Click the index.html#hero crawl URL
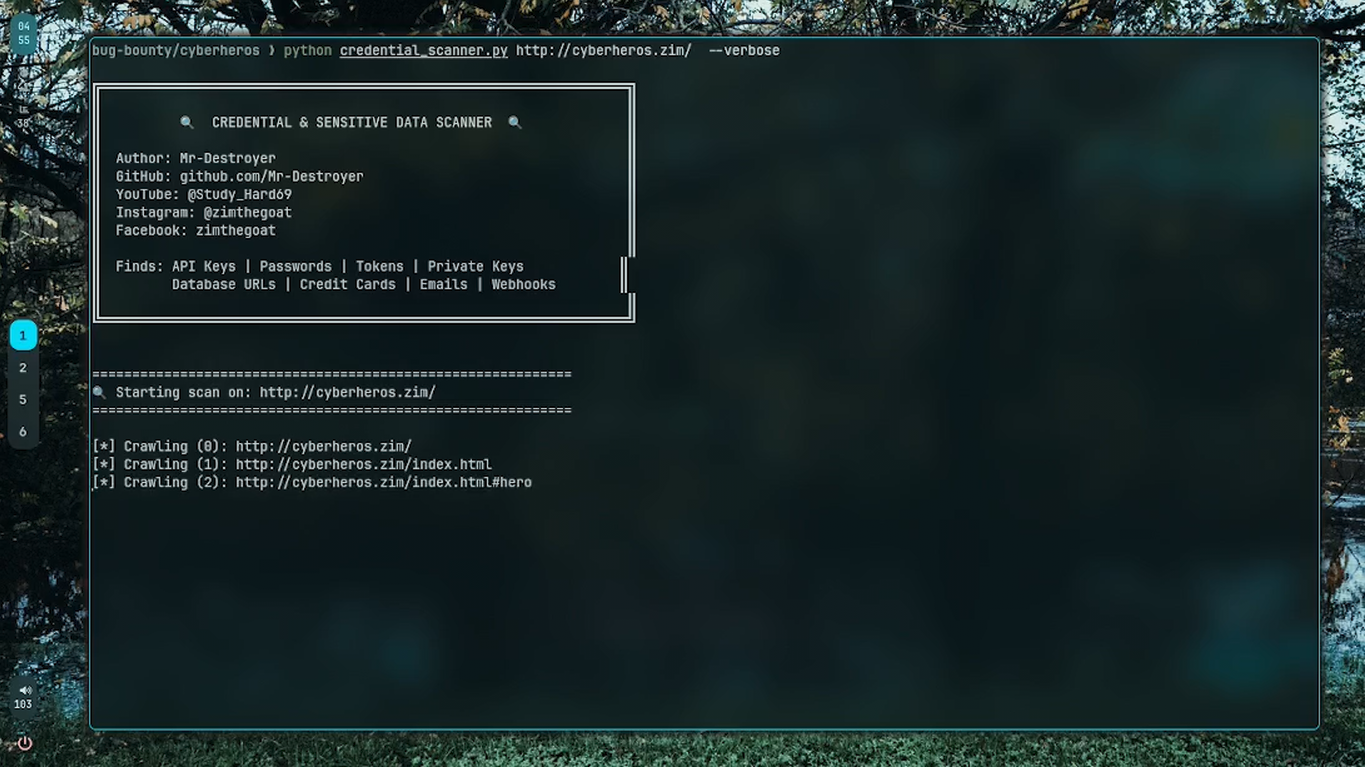 coord(384,482)
